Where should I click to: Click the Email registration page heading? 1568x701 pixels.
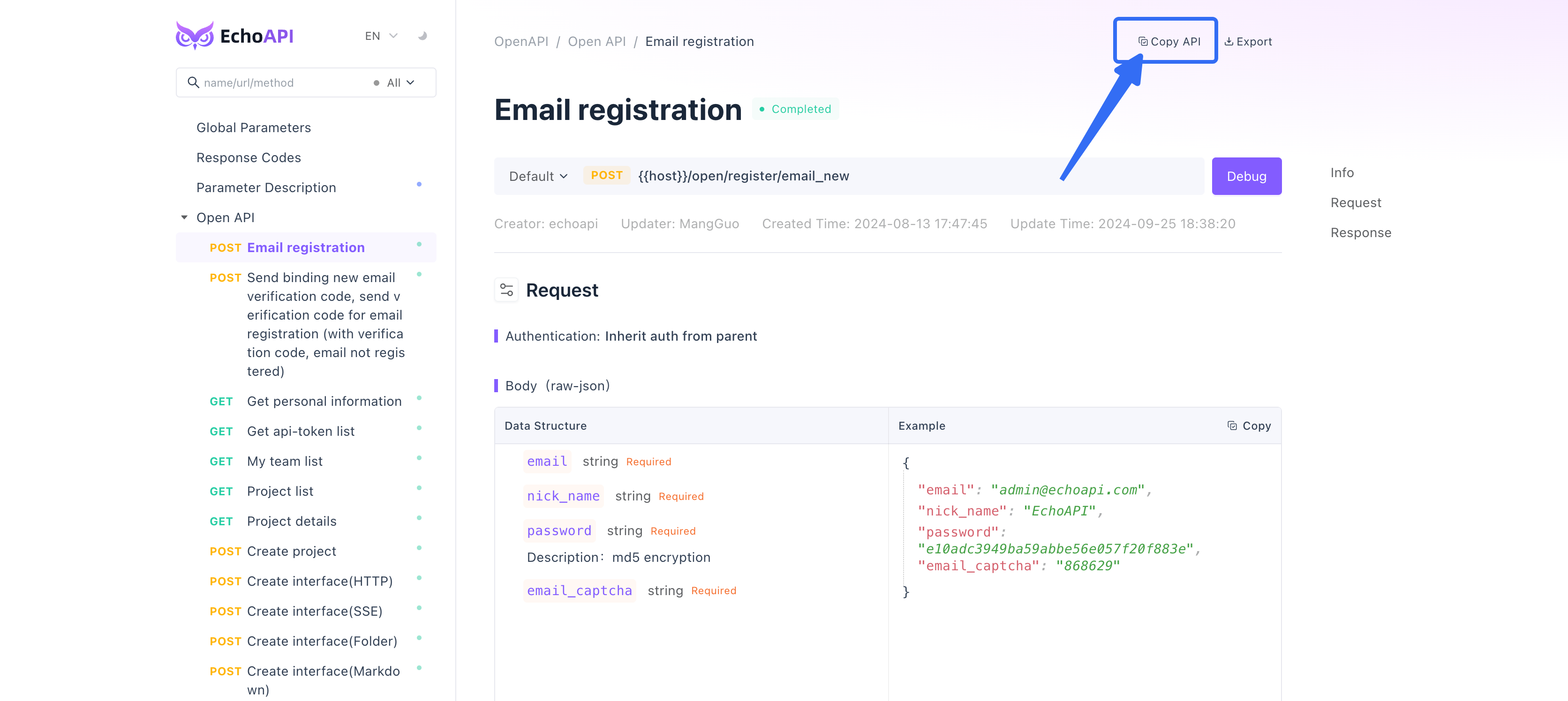click(618, 110)
